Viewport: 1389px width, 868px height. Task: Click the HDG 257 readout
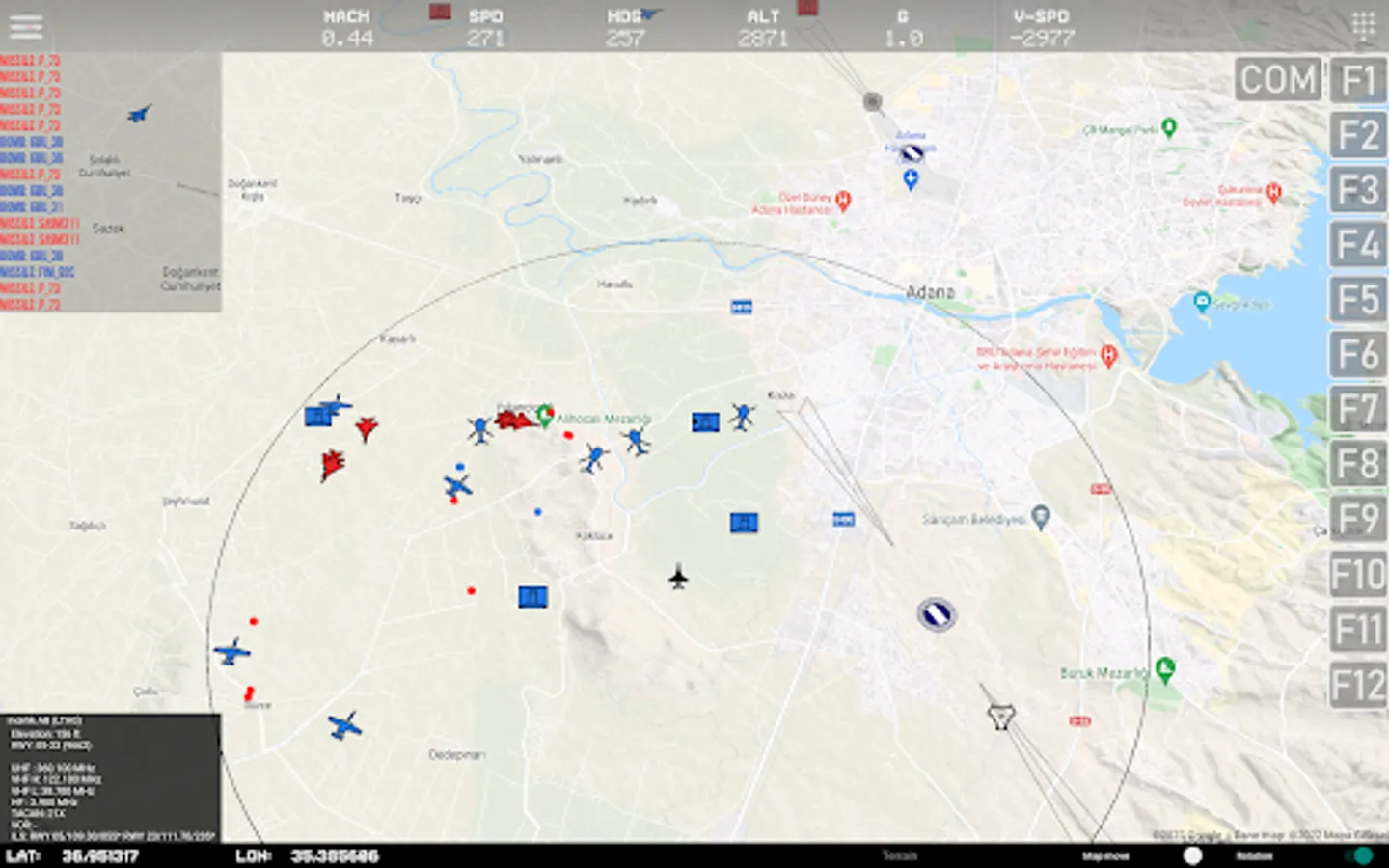point(624,28)
